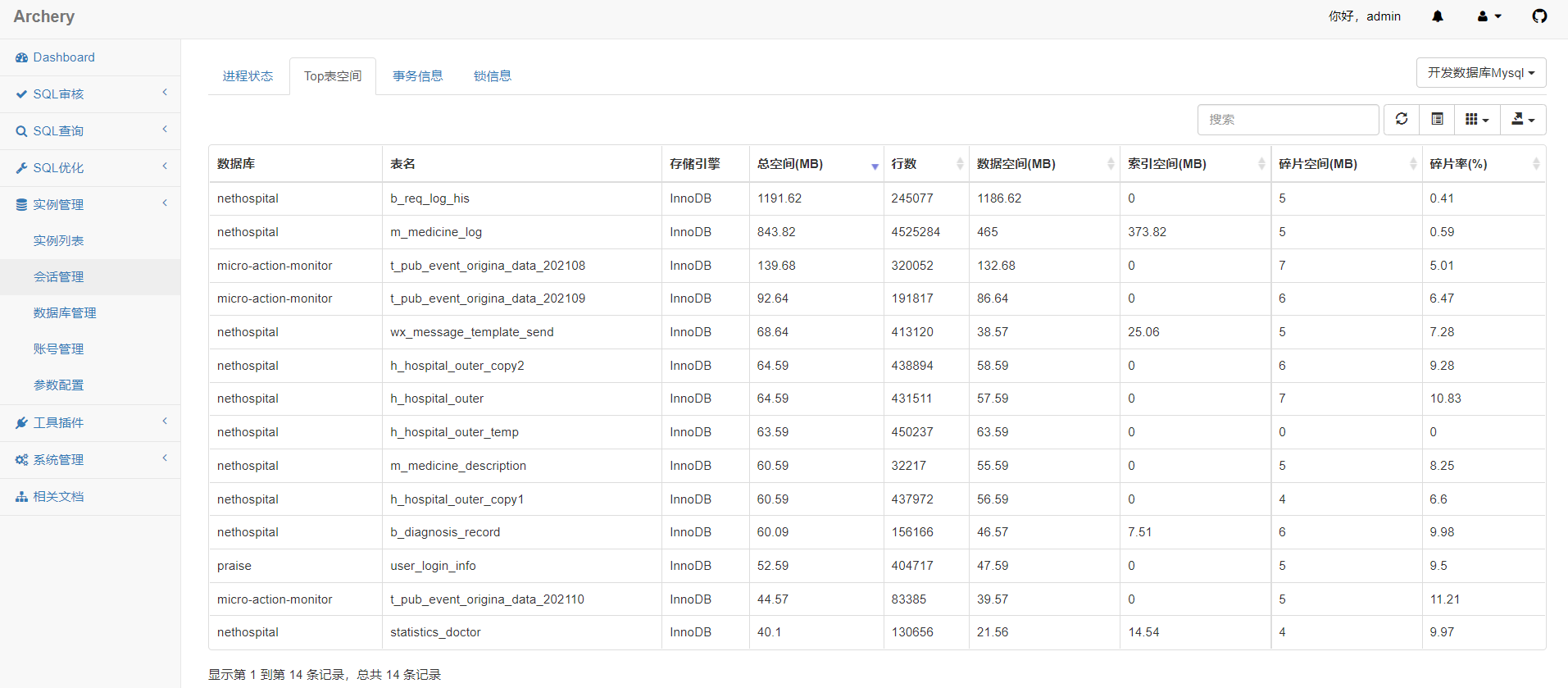Switch to the 进程状态 tab
This screenshot has height=688, width=1568.
pos(248,76)
